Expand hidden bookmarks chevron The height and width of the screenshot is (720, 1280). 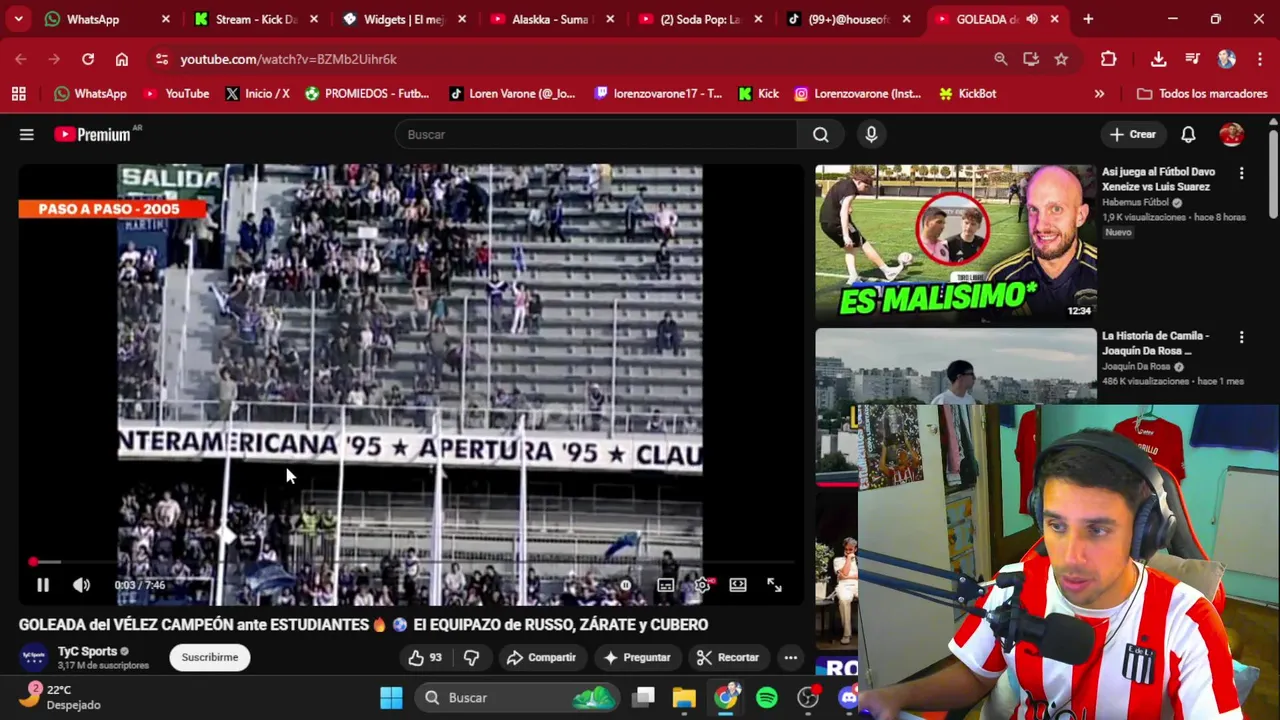(1099, 93)
